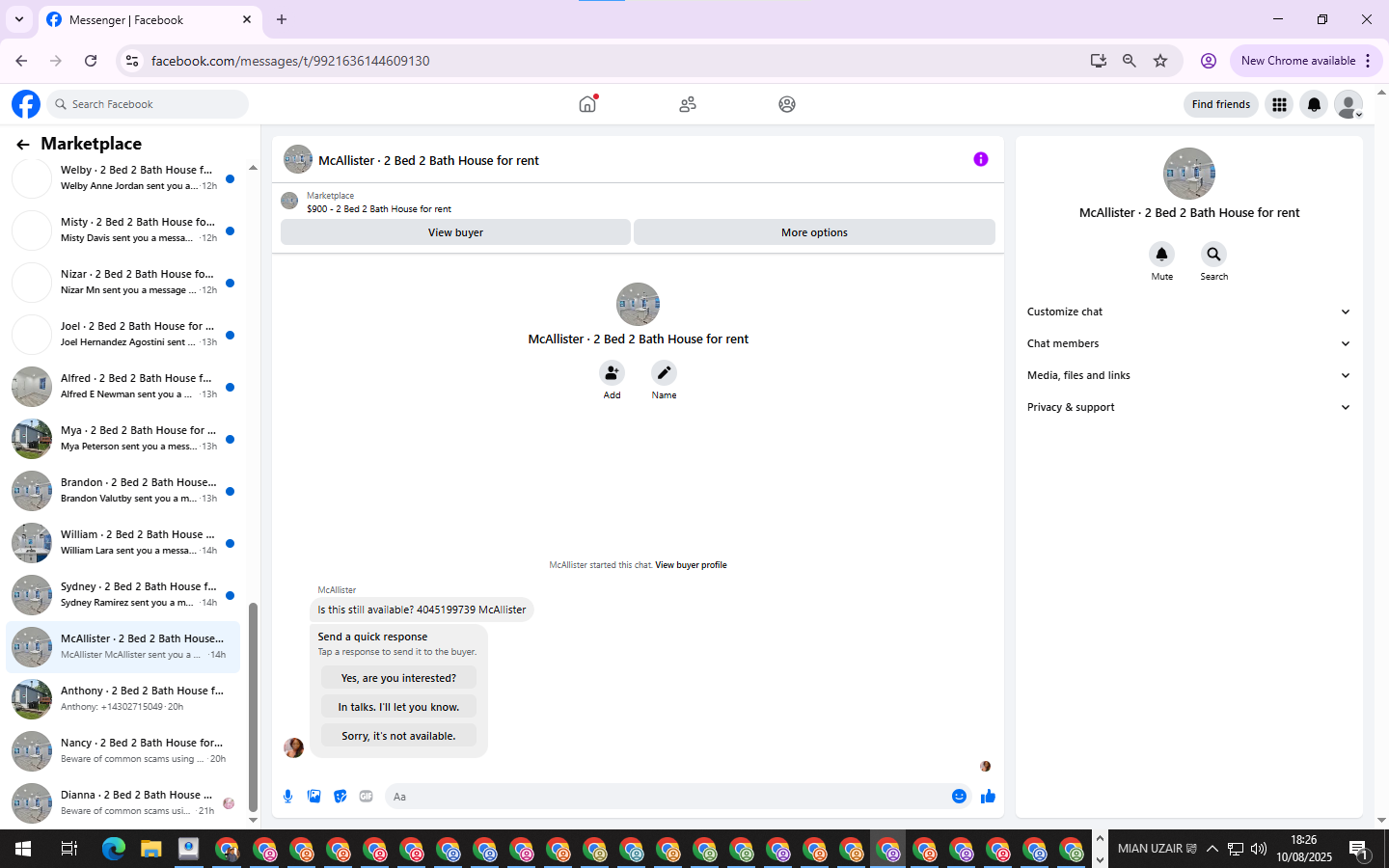This screenshot has width=1389, height=868.
Task: Attach a photo file icon
Action: pos(313,797)
